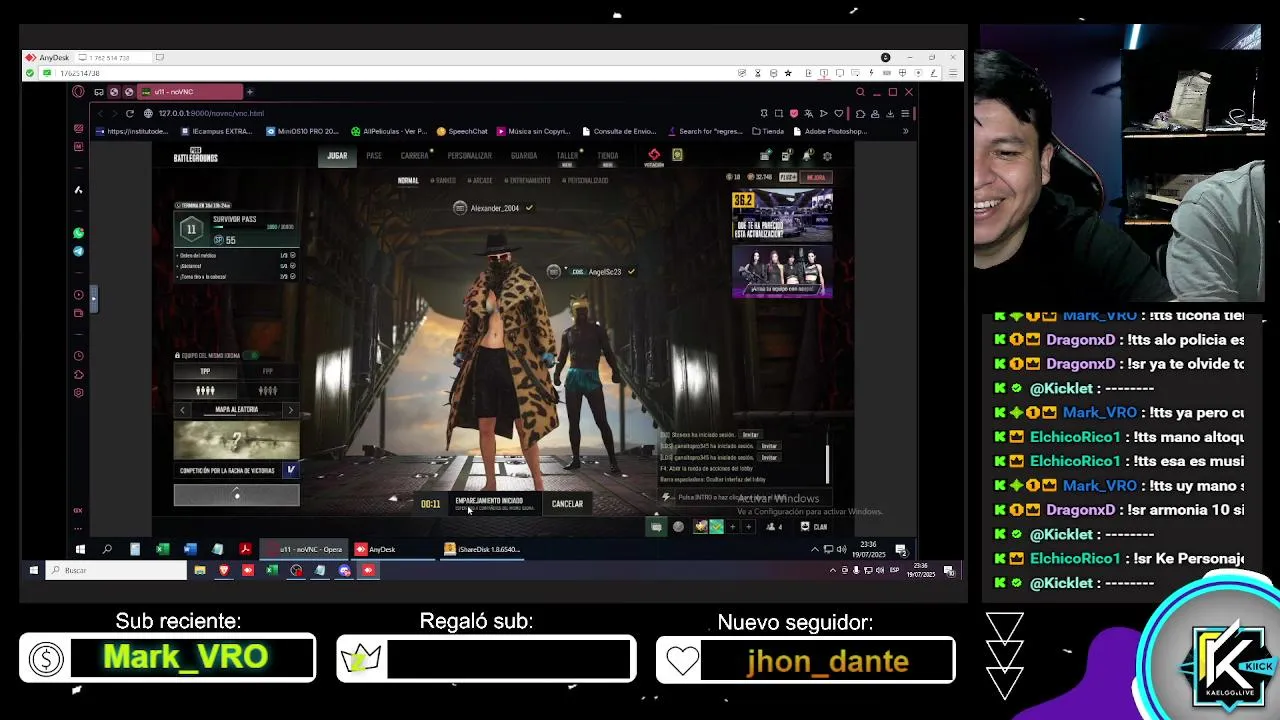Select the PERSONALIZADO match mode
The image size is (1280, 720).
587,181
